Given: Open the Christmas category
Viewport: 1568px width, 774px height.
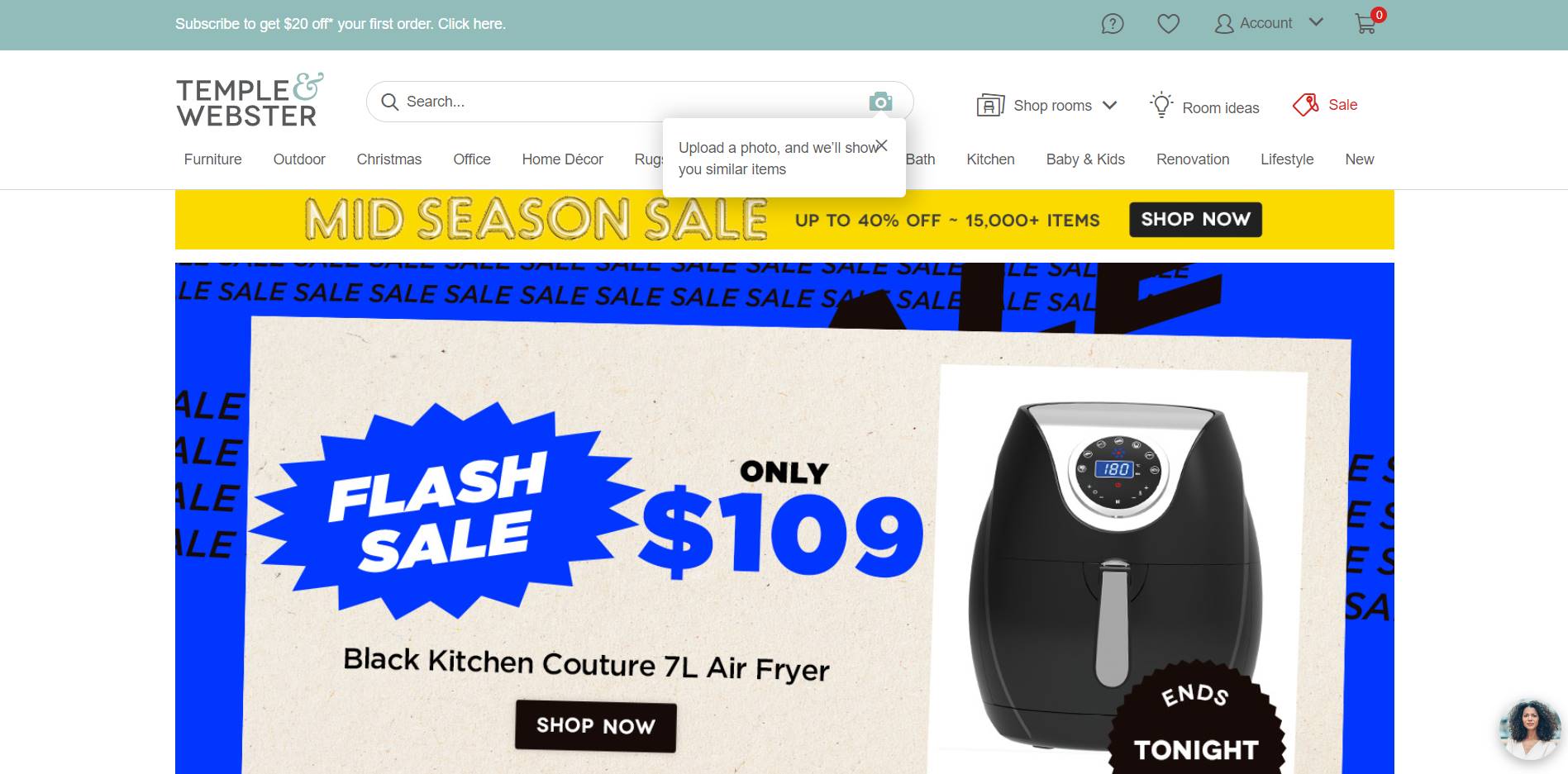Looking at the screenshot, I should coord(388,159).
